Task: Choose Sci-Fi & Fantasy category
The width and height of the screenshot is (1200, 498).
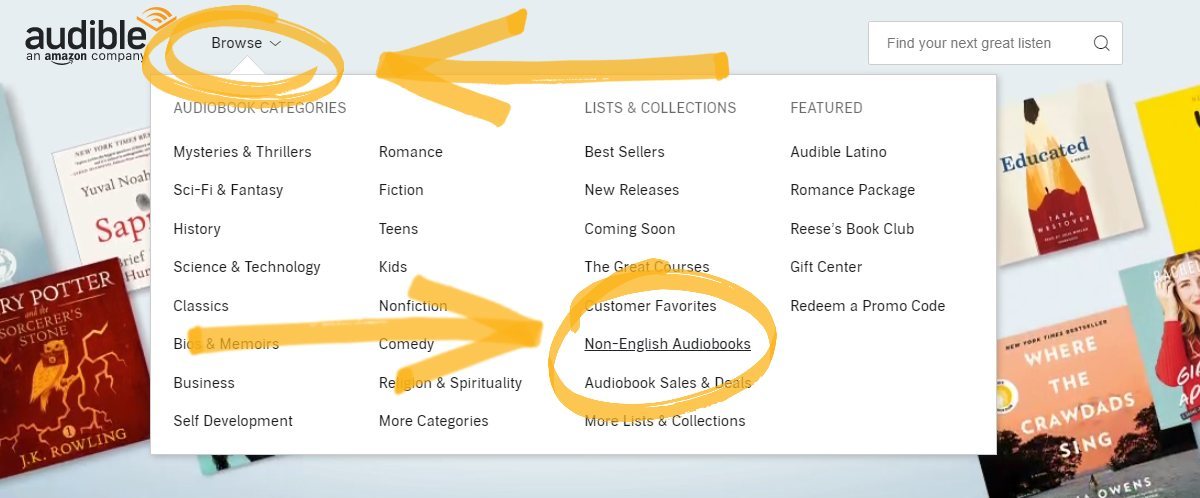Action: coord(228,190)
